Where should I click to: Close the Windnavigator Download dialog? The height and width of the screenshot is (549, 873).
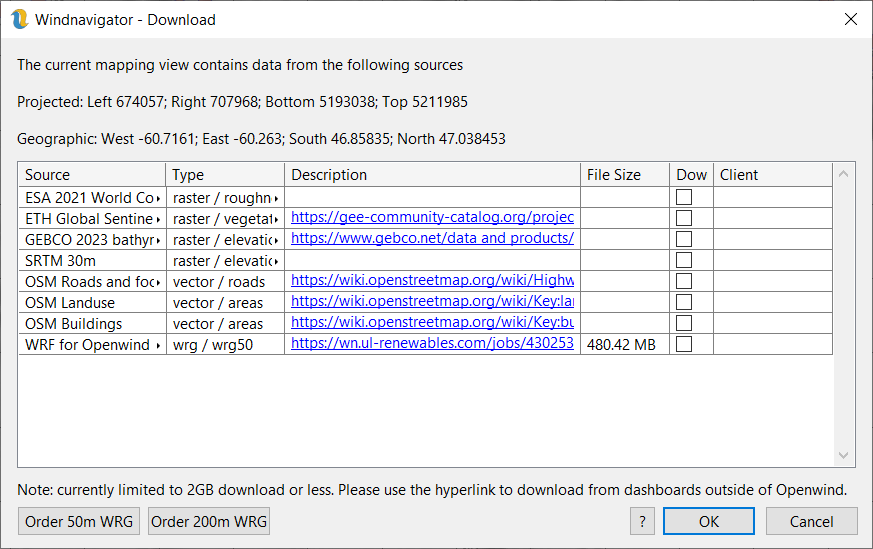point(850,19)
